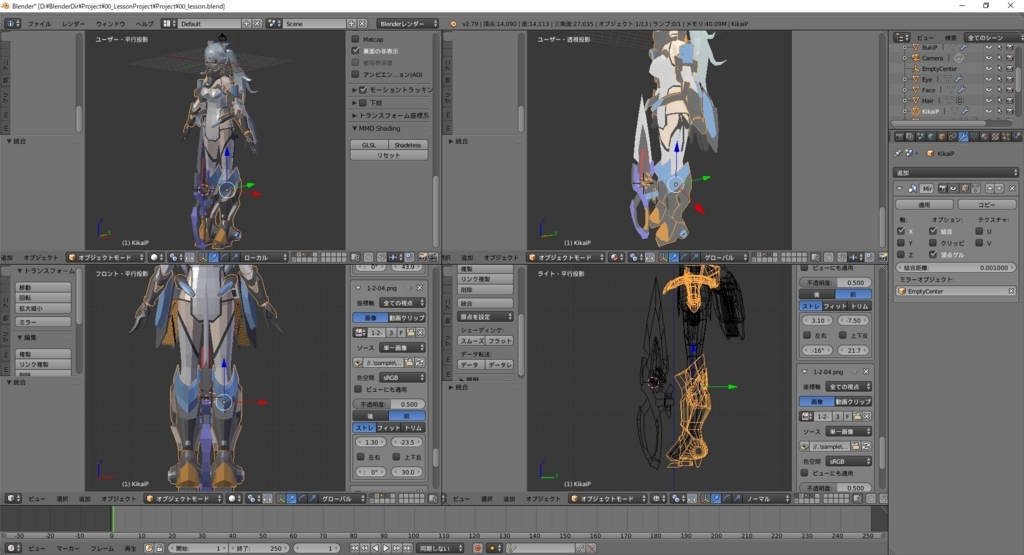Image resolution: width=1024 pixels, height=555 pixels.
Task: Open the ウィンドウ (Window) menu
Action: pos(110,24)
